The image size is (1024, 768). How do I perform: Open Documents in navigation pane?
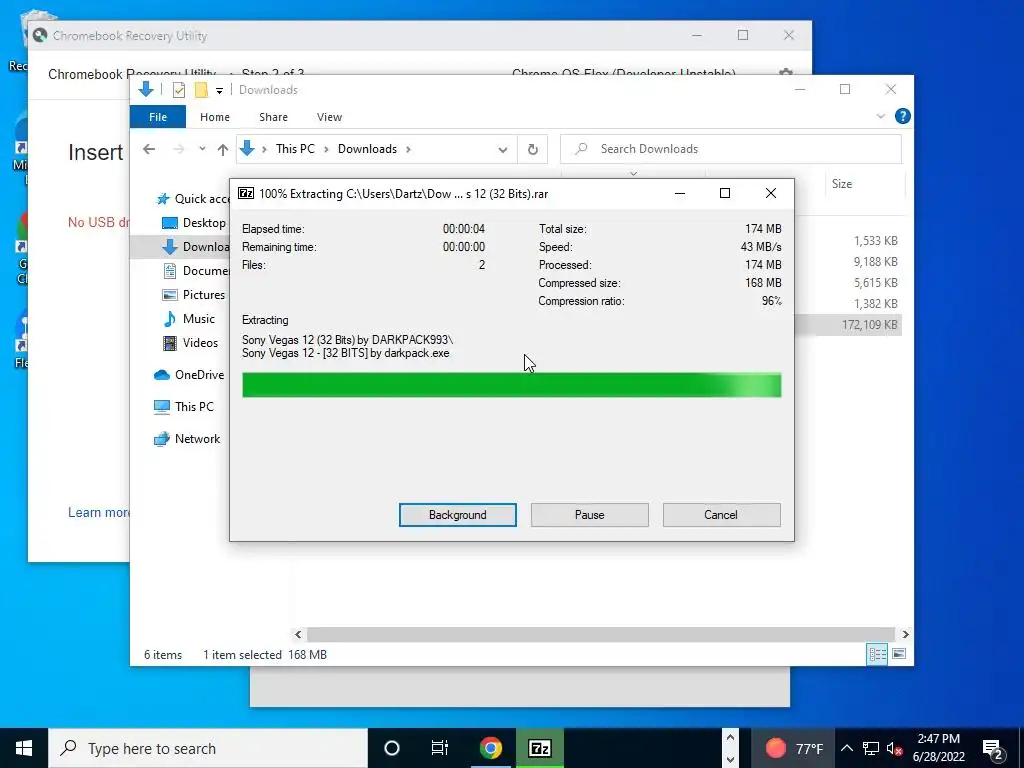click(x=196, y=270)
